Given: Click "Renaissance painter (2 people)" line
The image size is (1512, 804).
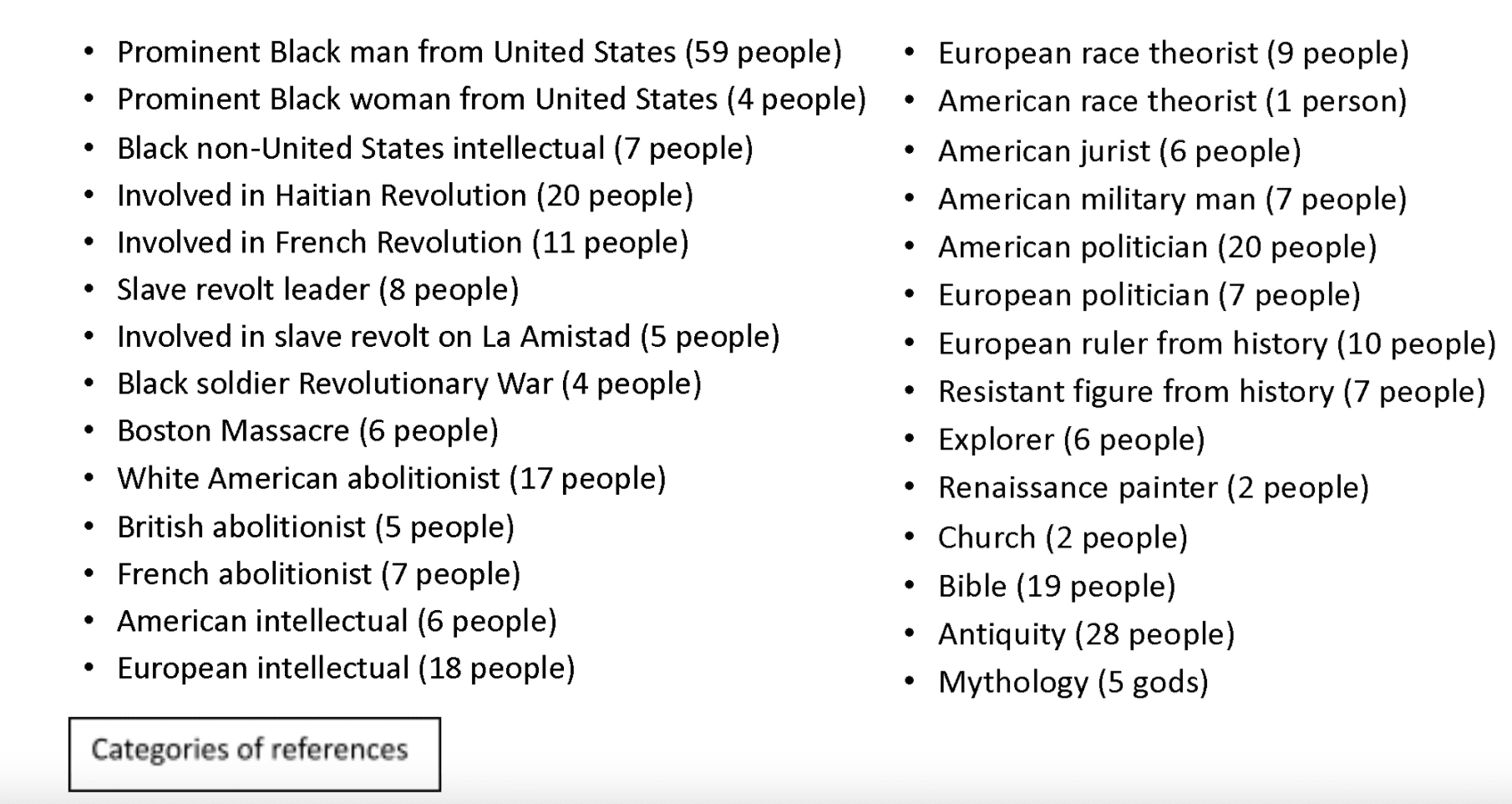Looking at the screenshot, I should pos(1153,488).
